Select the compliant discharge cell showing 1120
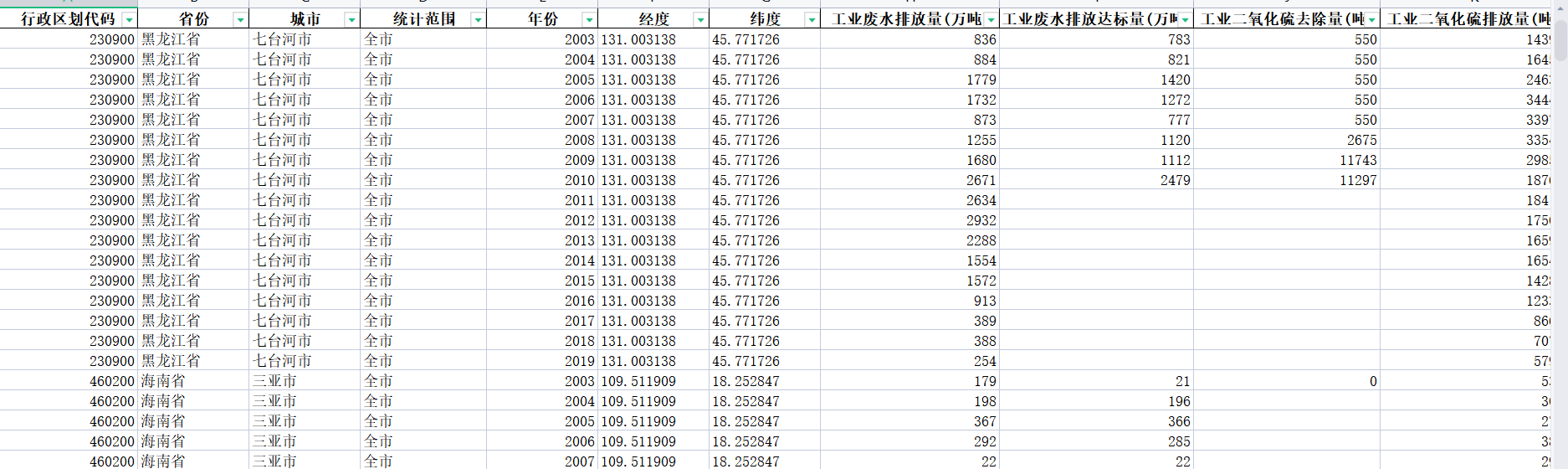Screen dimensions: 1568x469 [1096, 140]
